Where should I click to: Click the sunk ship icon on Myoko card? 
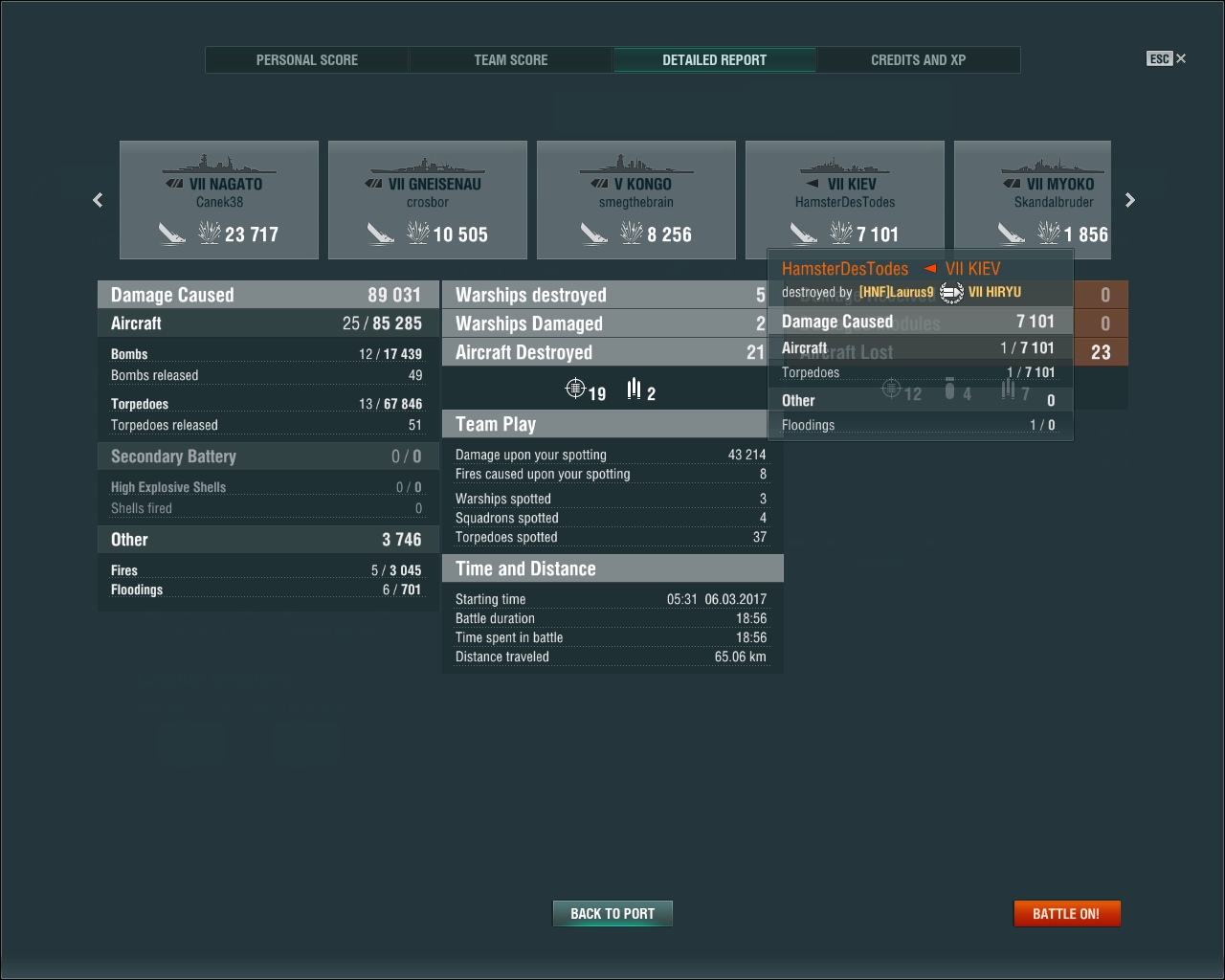click(1012, 233)
